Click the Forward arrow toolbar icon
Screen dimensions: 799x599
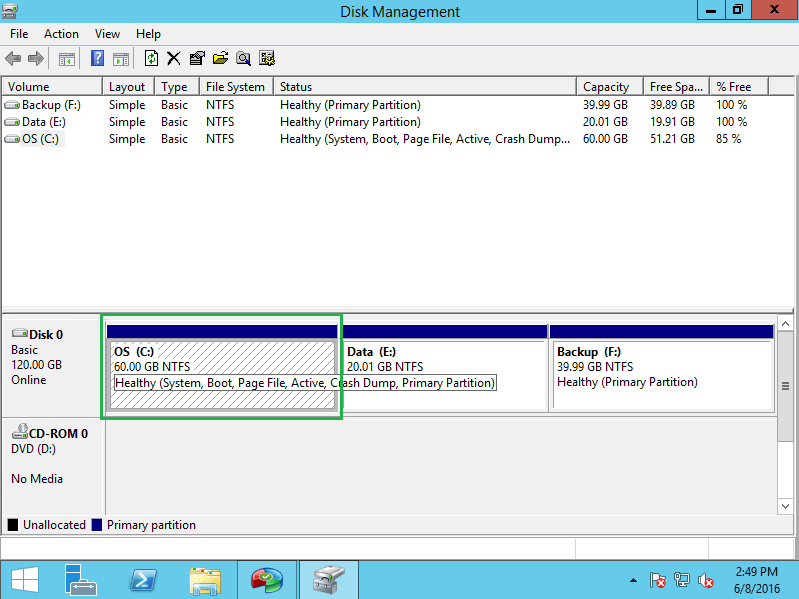coord(35,59)
